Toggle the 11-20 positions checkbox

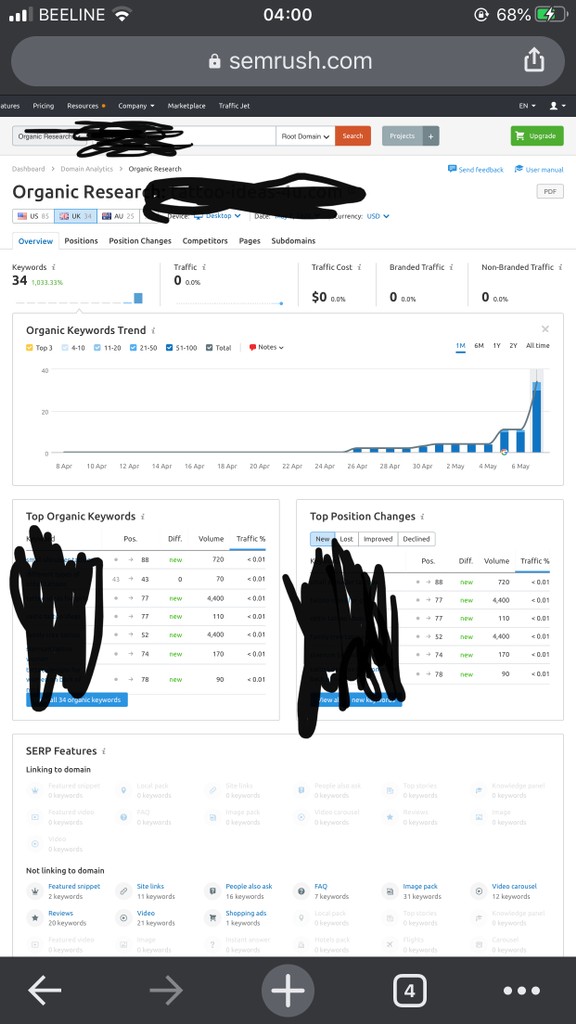tap(97, 347)
